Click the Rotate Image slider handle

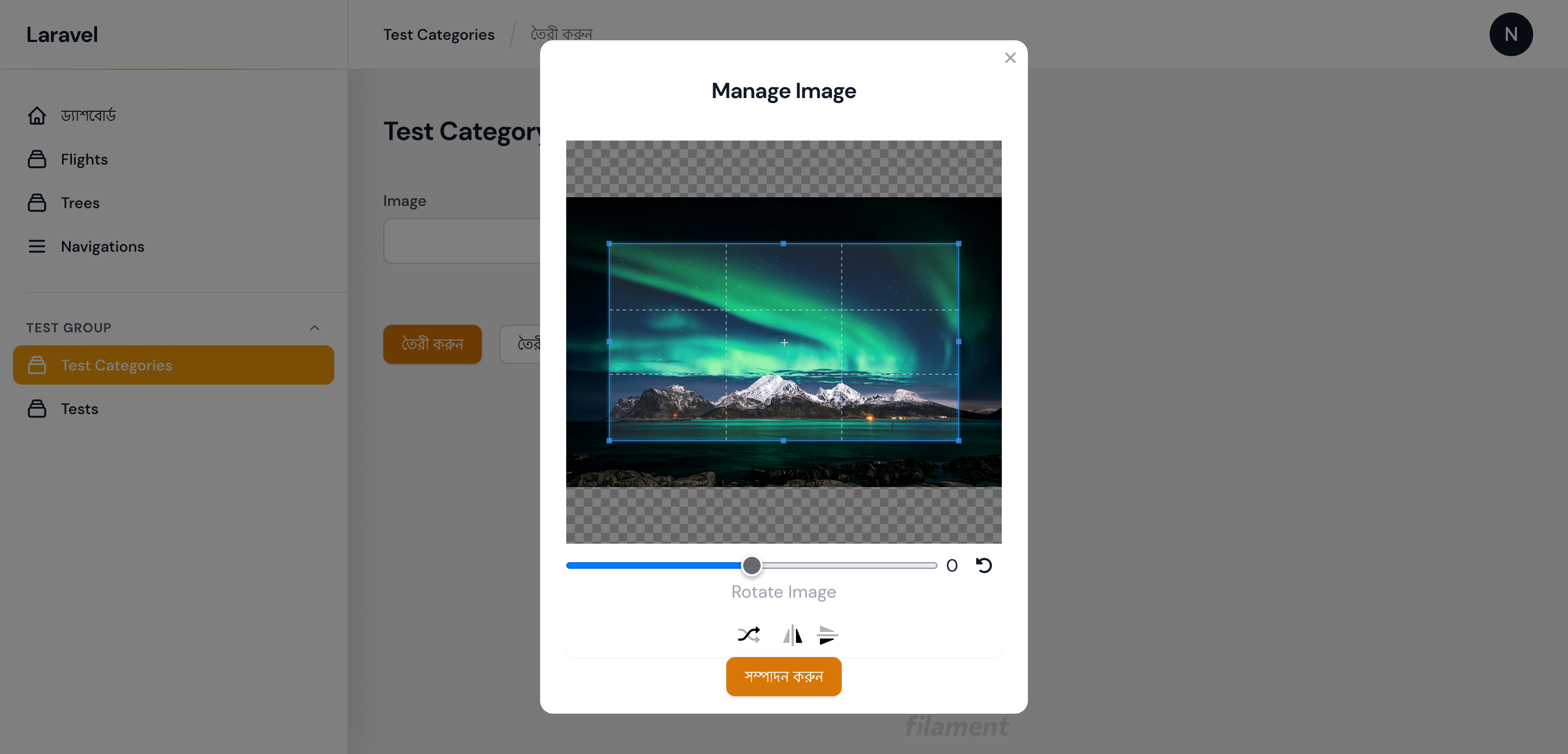click(x=752, y=565)
